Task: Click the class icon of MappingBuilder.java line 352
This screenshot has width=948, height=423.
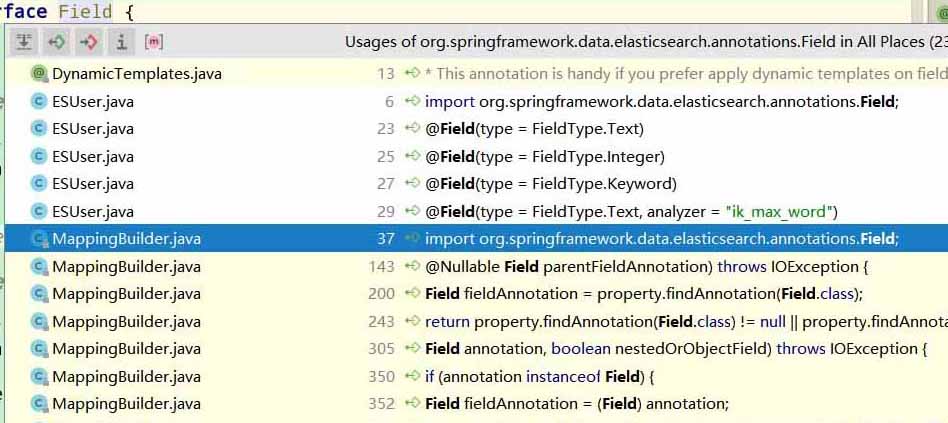Action: click(x=40, y=404)
